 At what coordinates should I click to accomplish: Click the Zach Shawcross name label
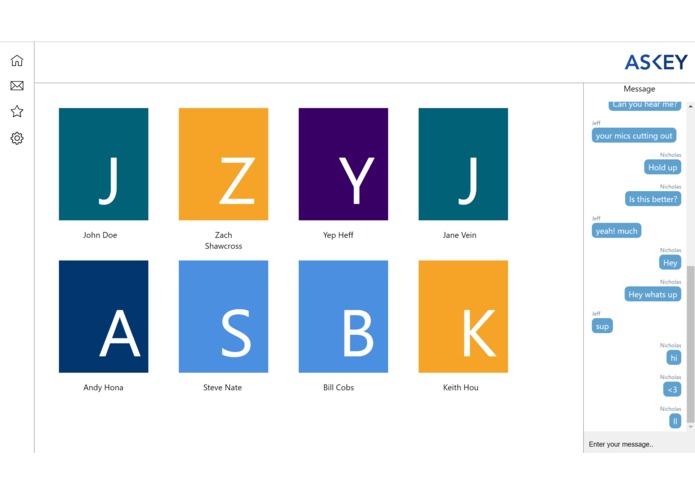(223, 240)
